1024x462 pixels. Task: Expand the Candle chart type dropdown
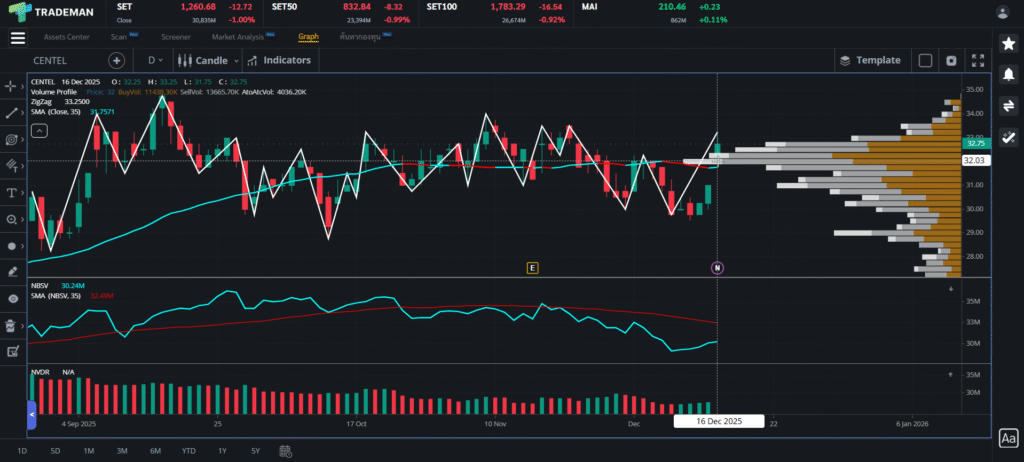(210, 60)
